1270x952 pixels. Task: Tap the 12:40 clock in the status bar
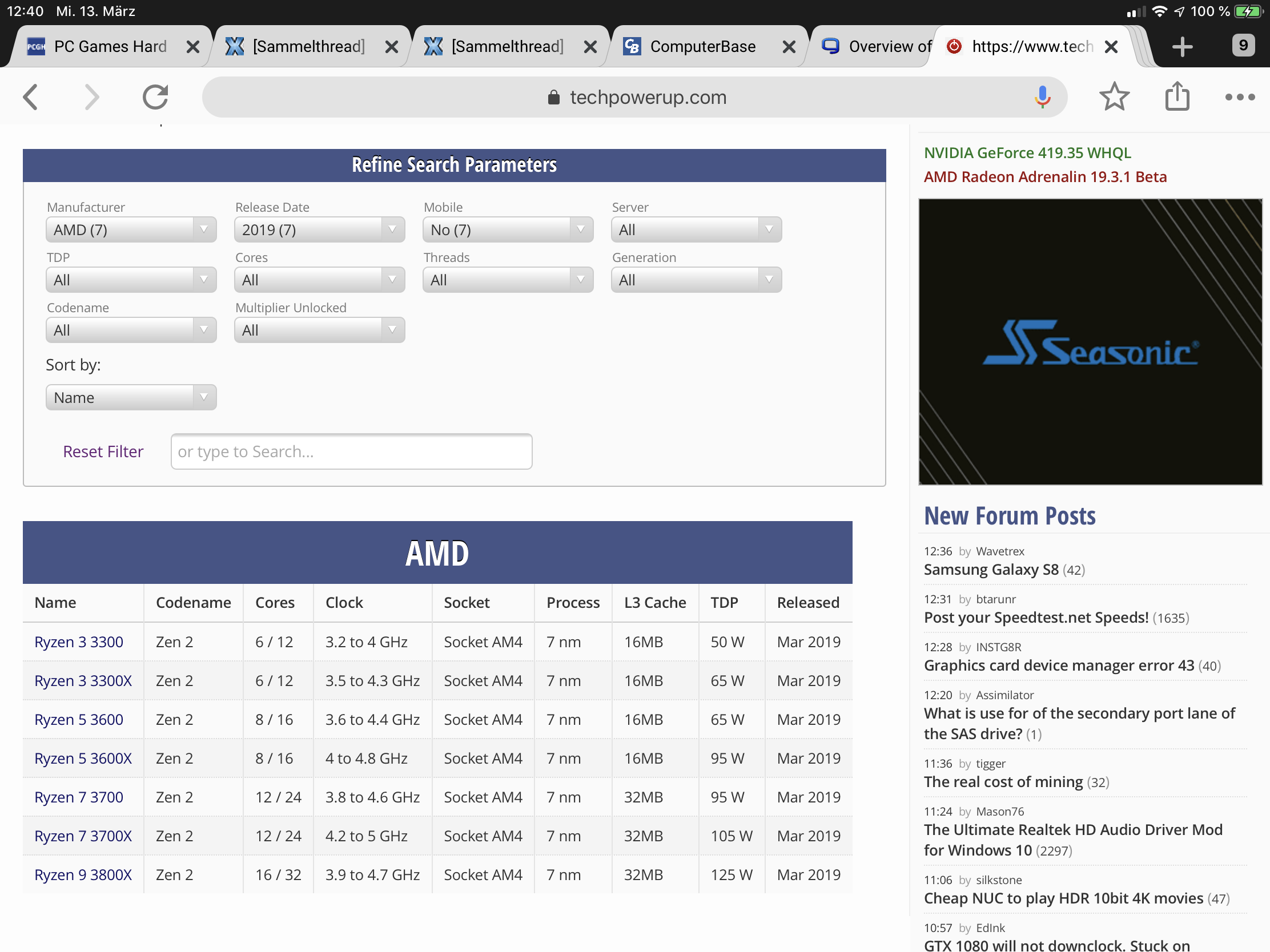[x=25, y=11]
